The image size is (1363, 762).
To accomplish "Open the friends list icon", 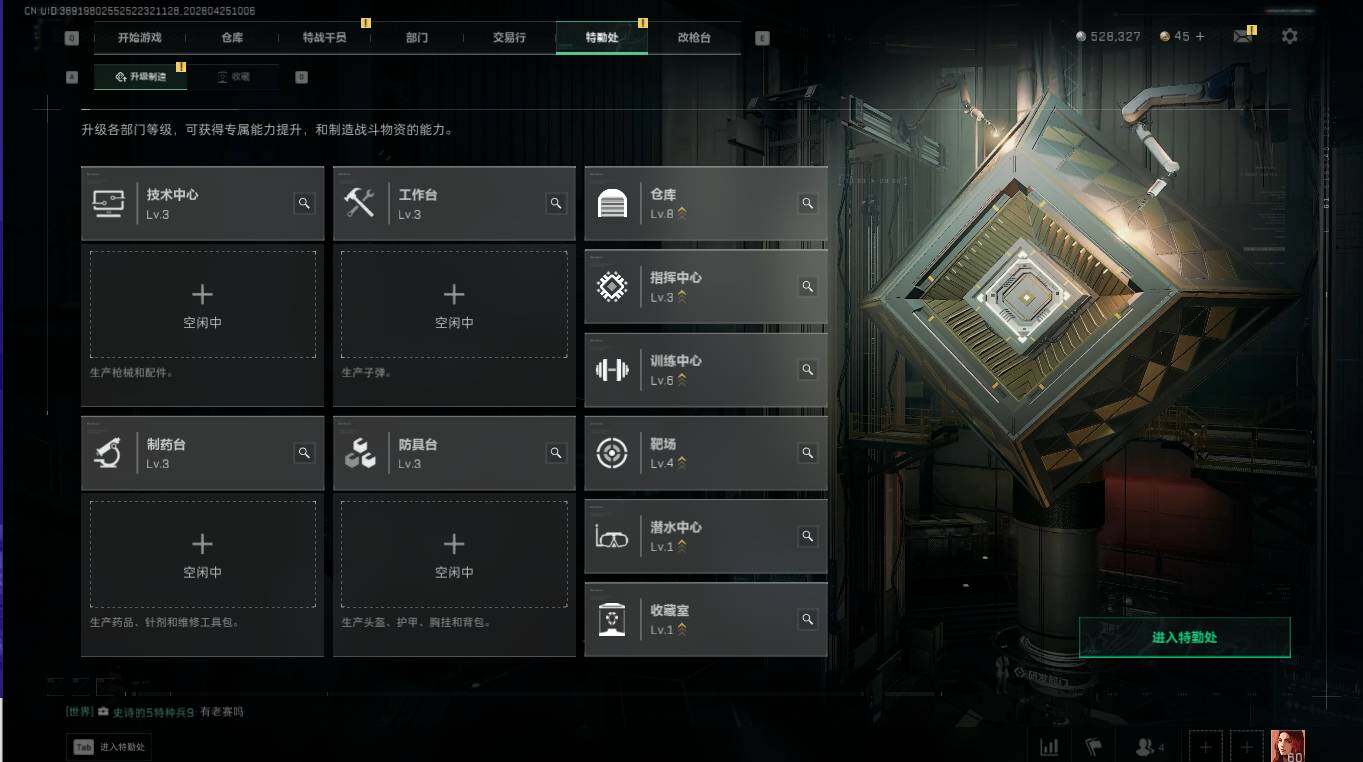I will tap(1149, 747).
